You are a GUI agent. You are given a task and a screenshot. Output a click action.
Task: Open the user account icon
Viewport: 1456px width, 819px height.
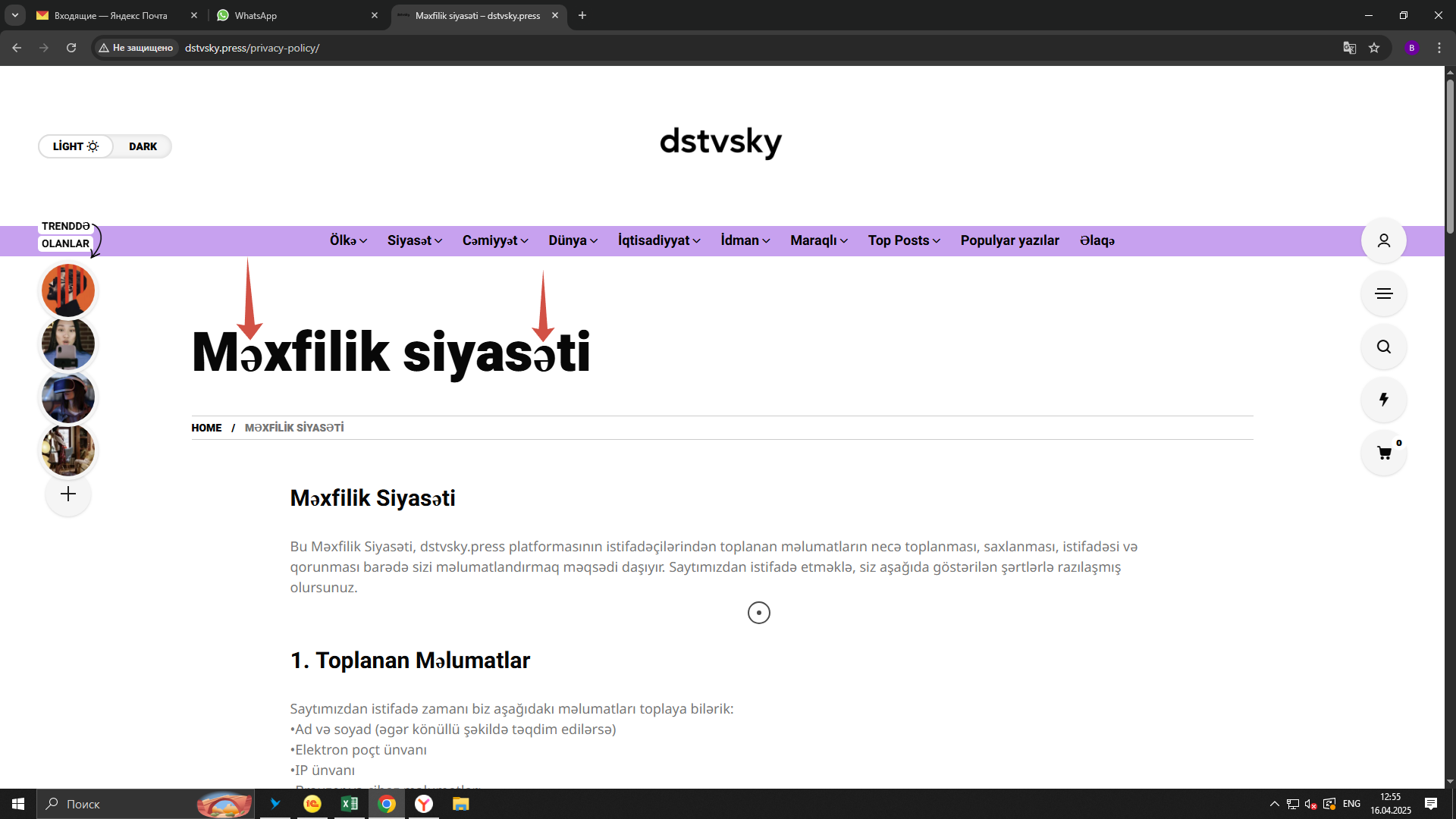click(x=1383, y=240)
